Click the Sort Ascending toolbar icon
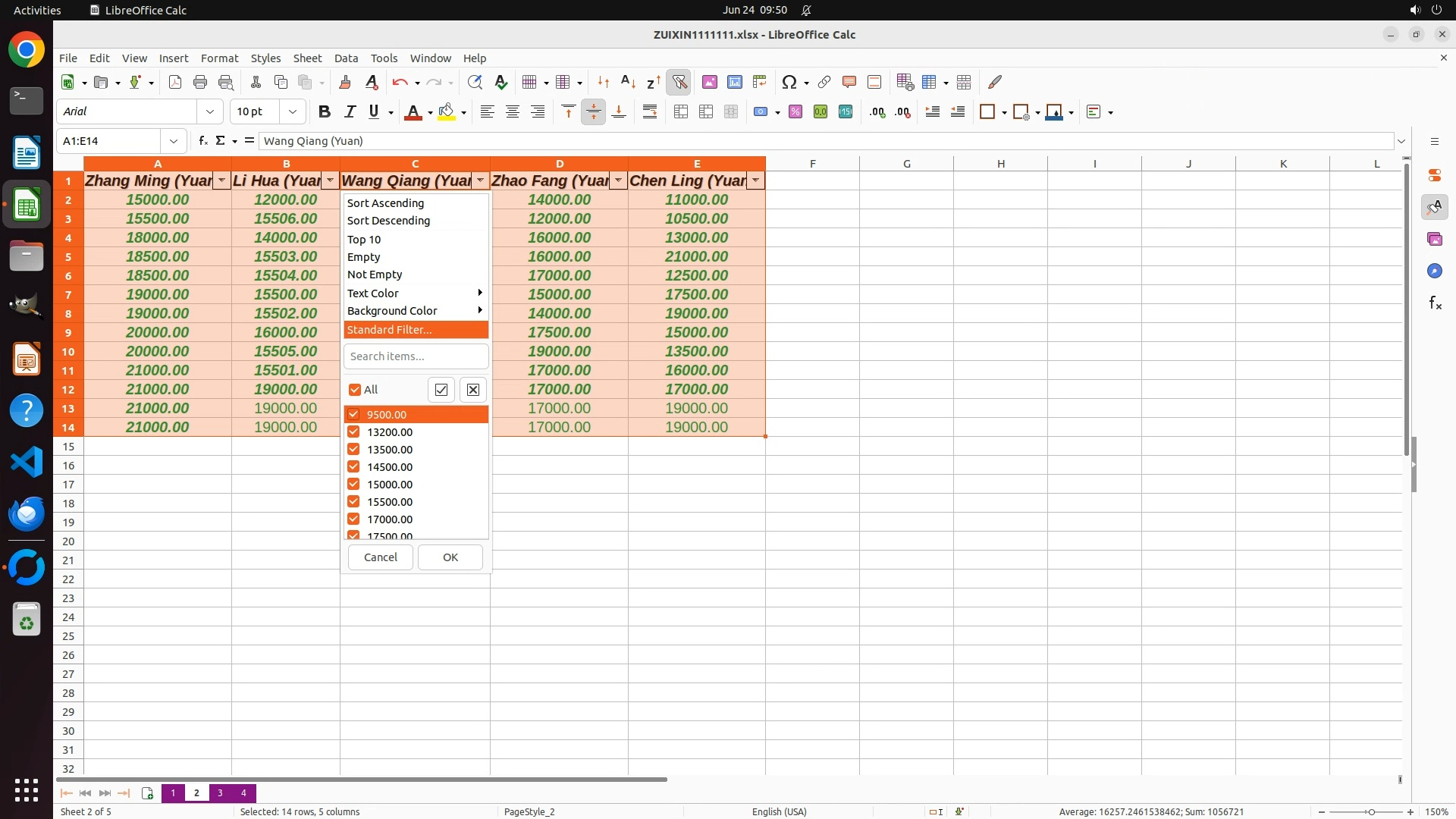Image resolution: width=1456 pixels, height=819 pixels. 628,82
